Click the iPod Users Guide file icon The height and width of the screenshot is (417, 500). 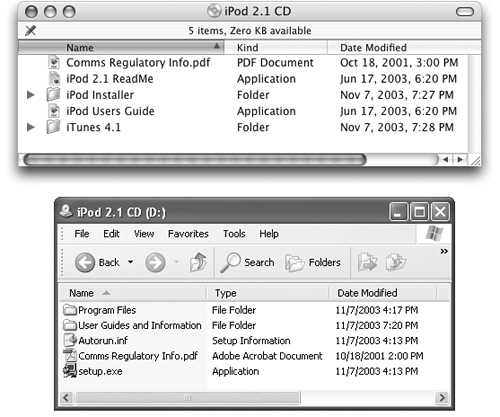53,111
